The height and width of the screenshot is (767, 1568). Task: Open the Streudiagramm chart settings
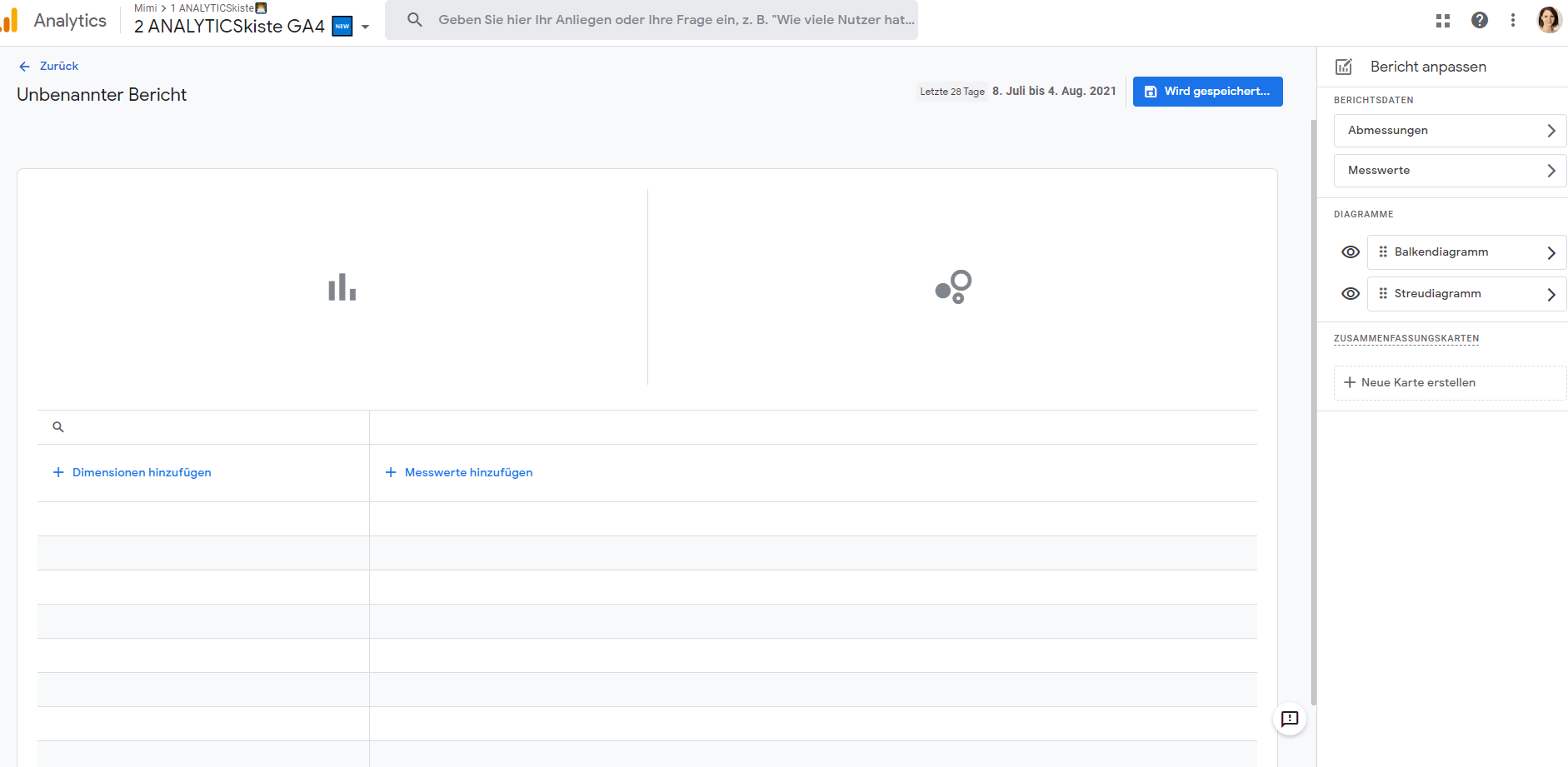(x=1466, y=294)
